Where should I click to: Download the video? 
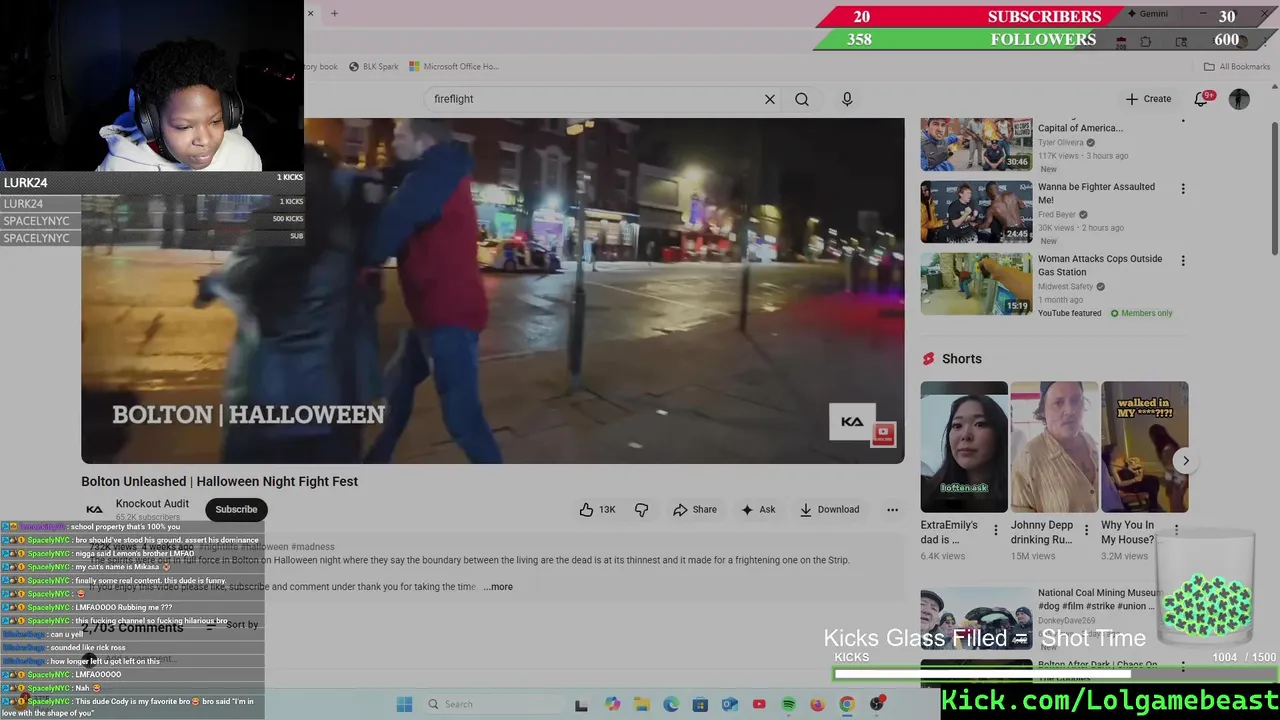click(829, 510)
